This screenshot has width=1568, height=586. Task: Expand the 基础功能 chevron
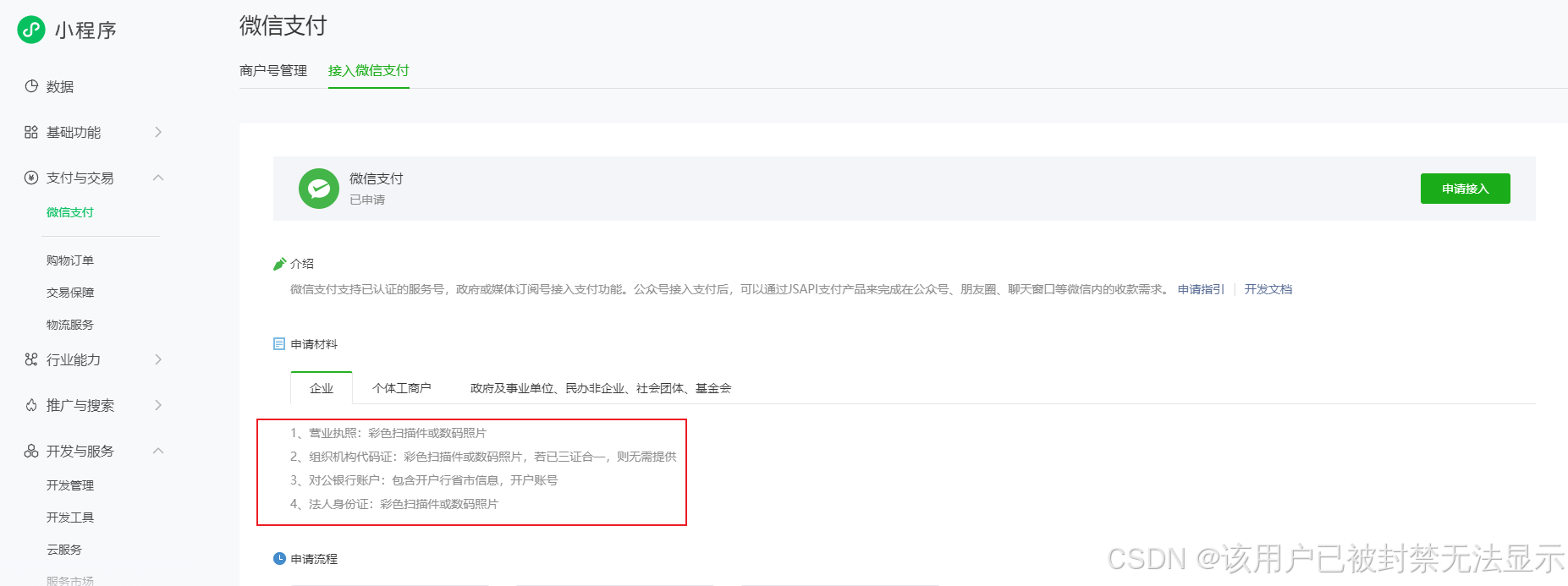point(158,132)
